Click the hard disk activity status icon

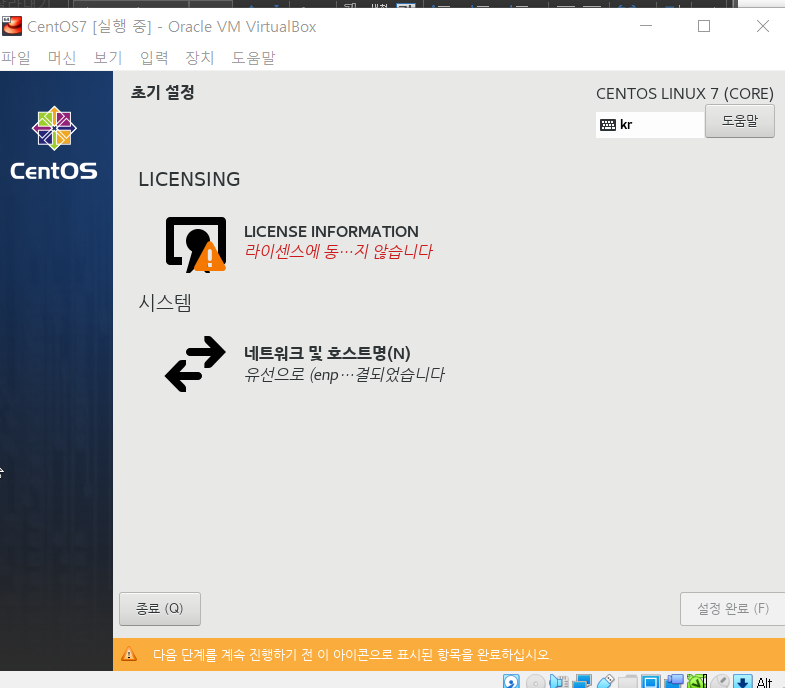[x=511, y=681]
